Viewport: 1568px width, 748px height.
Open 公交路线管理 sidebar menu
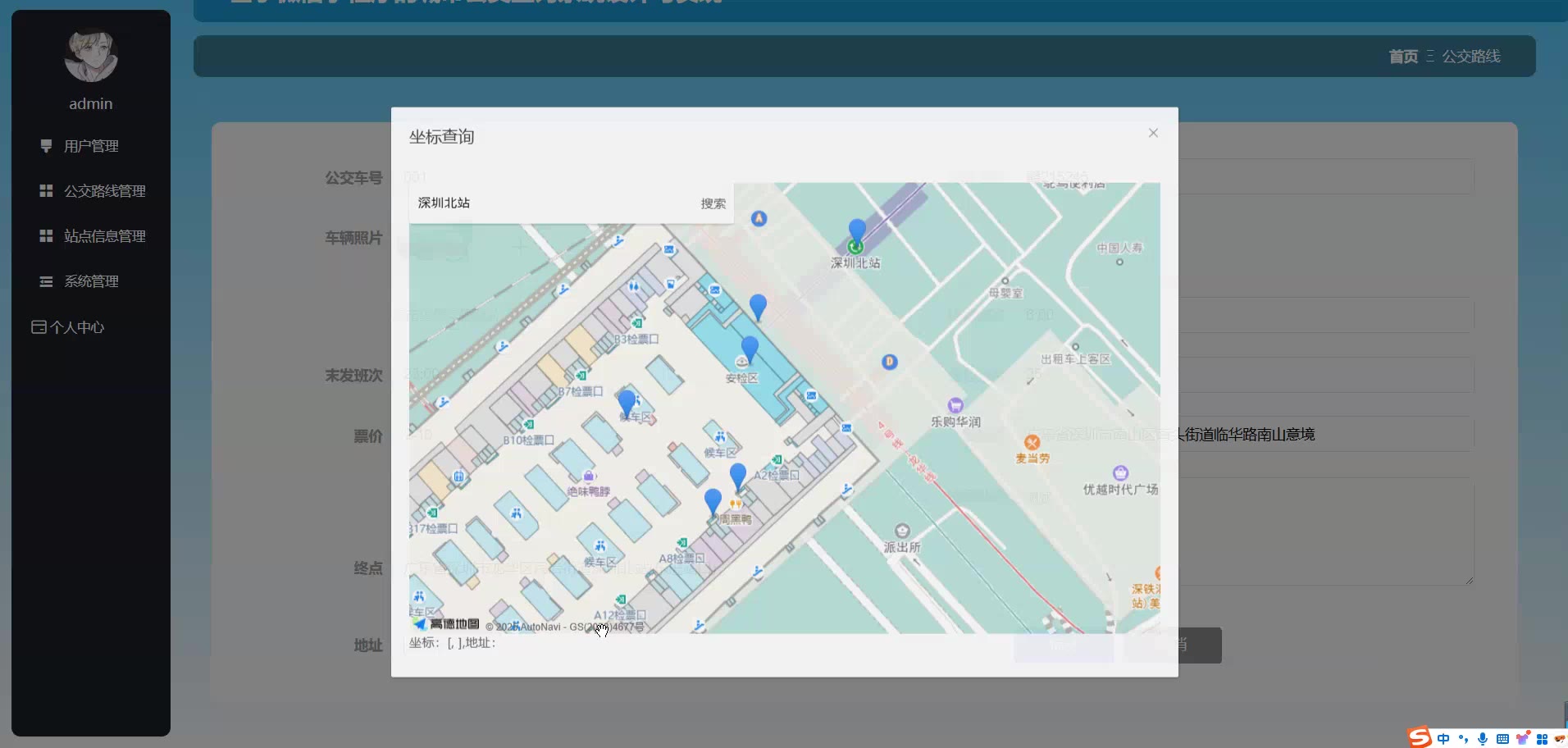click(104, 191)
